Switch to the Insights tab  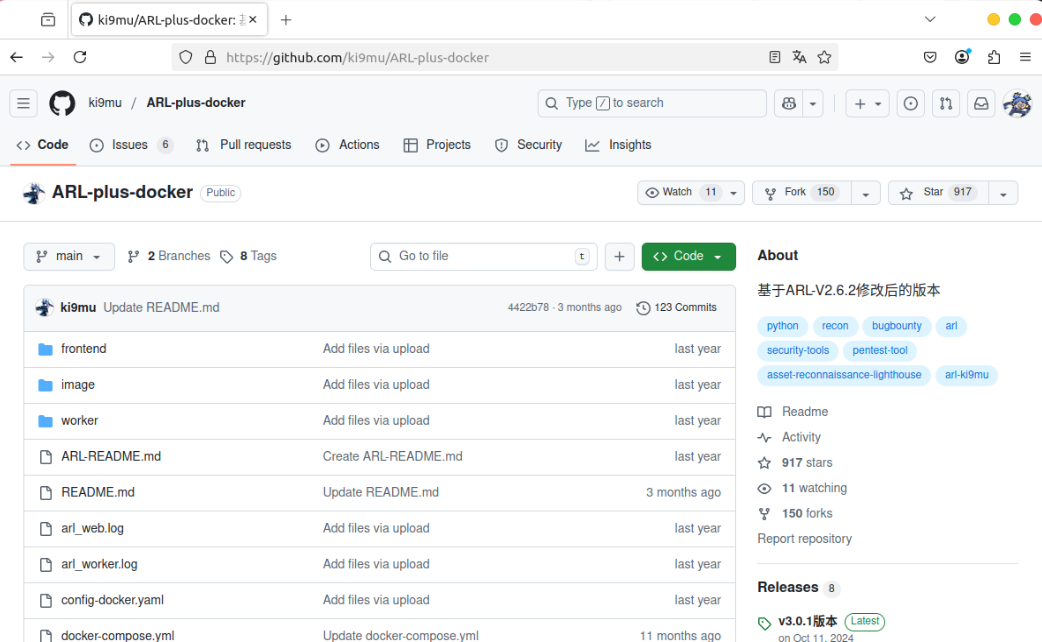[618, 145]
